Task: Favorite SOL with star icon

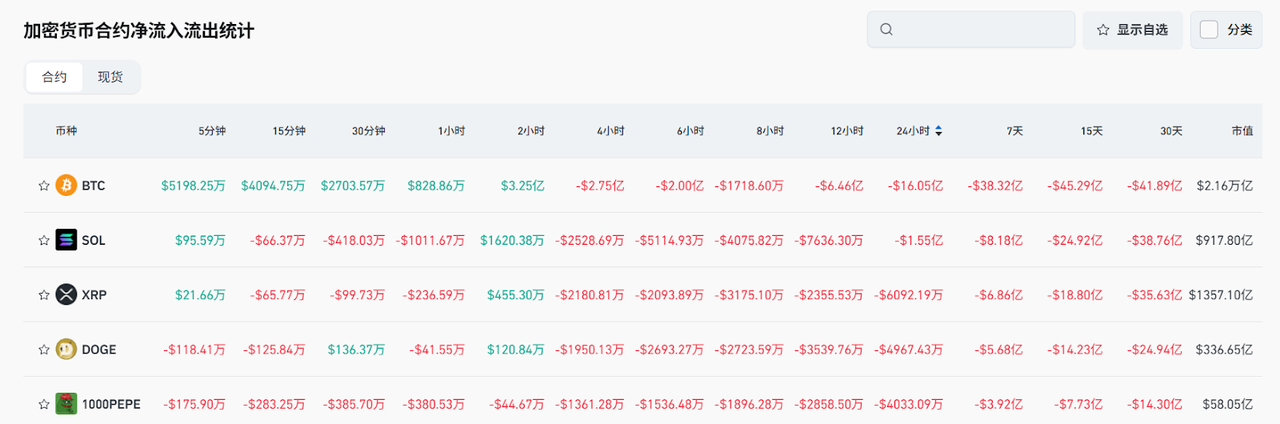Action: [44, 241]
